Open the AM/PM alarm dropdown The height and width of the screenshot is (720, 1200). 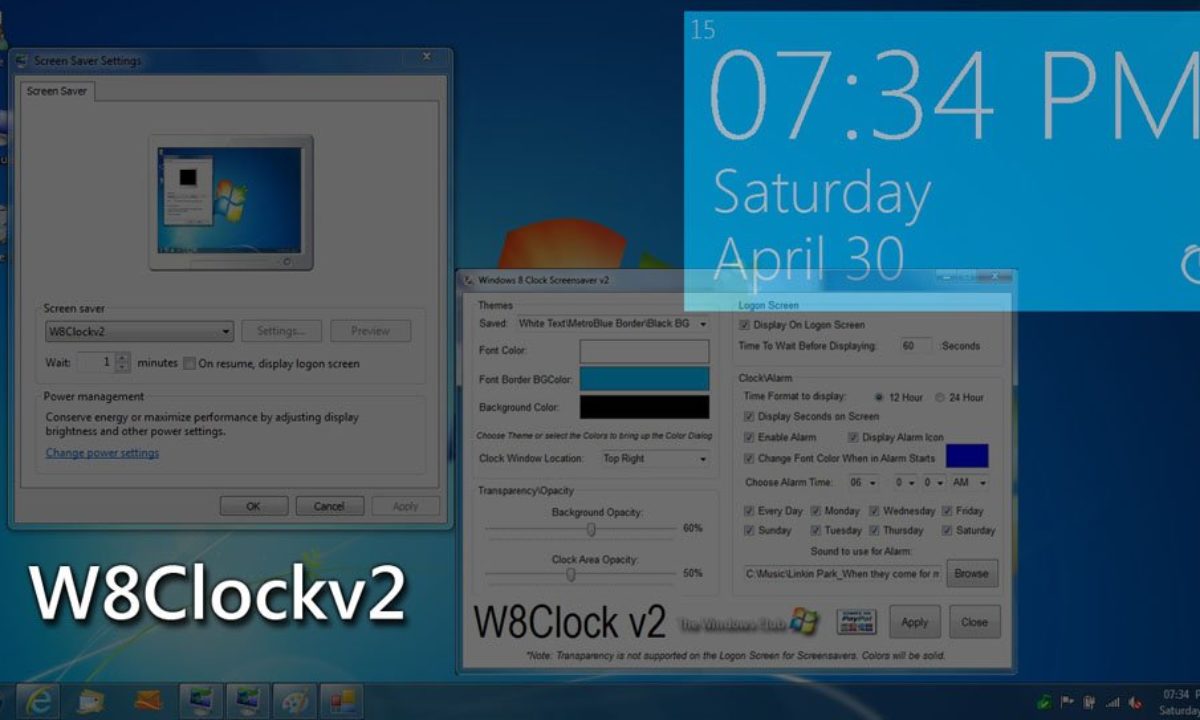tap(968, 482)
